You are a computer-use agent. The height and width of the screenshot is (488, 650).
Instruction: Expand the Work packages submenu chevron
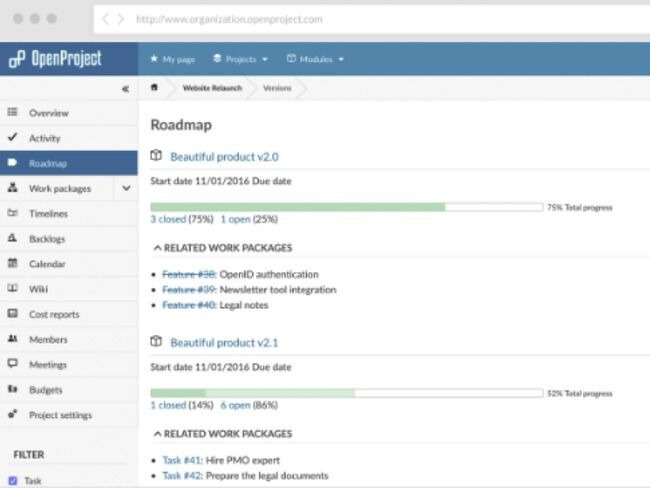click(126, 188)
